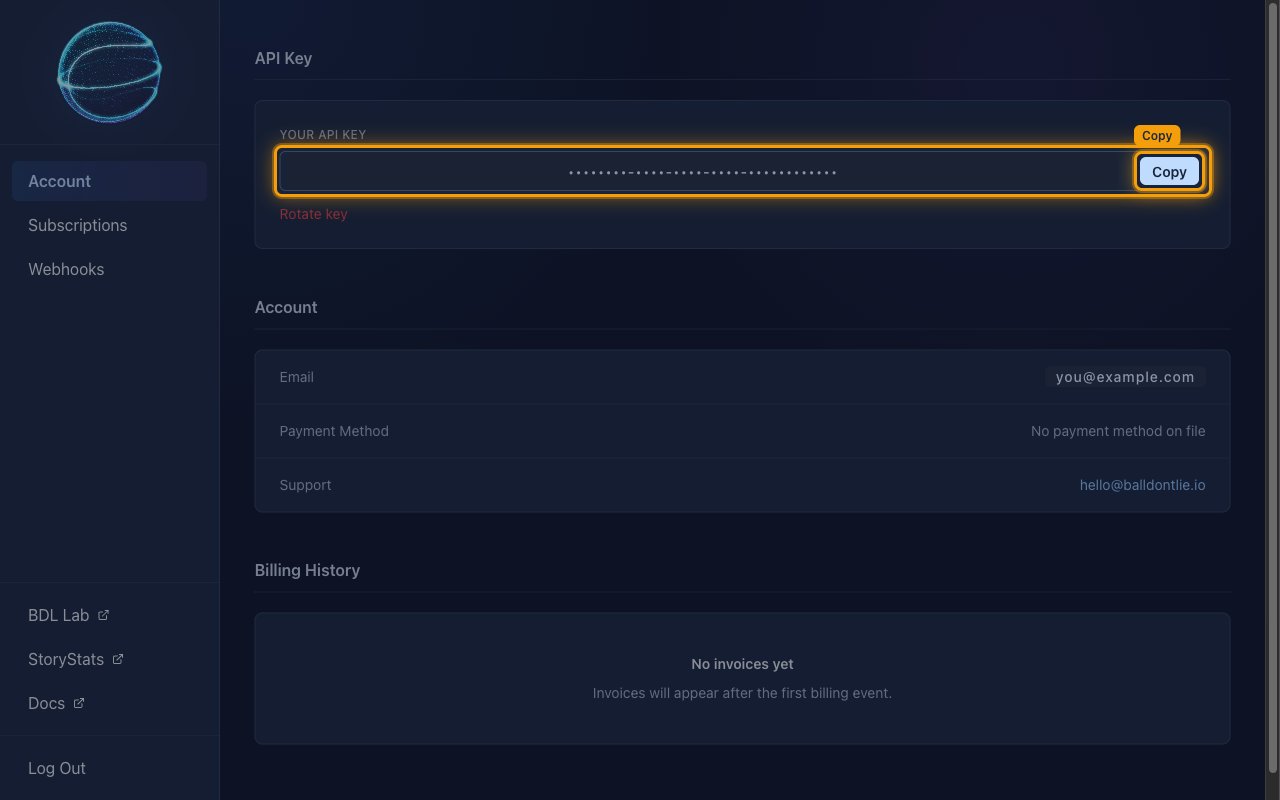
Task: Click the external-link icon beside Docs
Action: coord(79,703)
